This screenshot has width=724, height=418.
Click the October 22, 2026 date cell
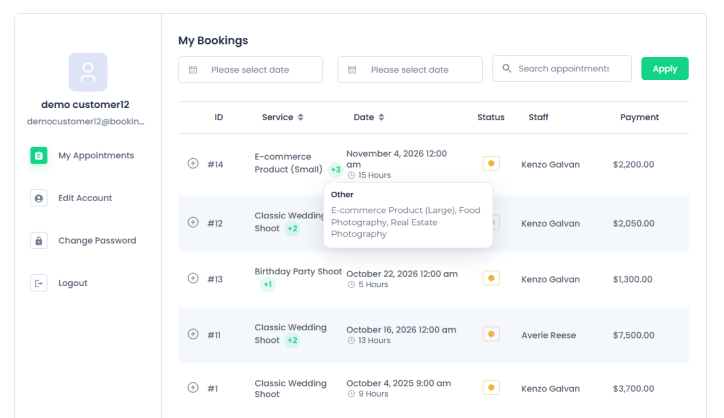(x=402, y=274)
